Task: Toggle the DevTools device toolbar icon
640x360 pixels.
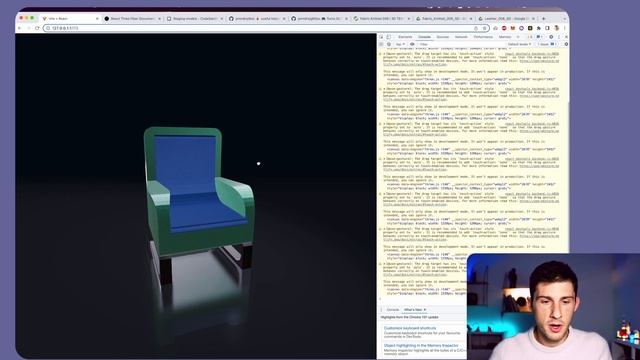Action: tap(389, 37)
